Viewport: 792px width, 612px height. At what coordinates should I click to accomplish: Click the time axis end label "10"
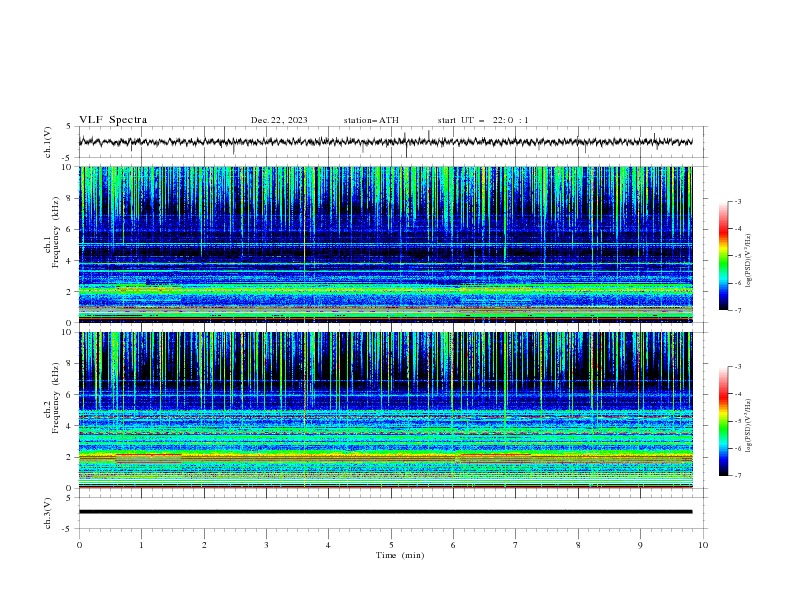point(703,545)
